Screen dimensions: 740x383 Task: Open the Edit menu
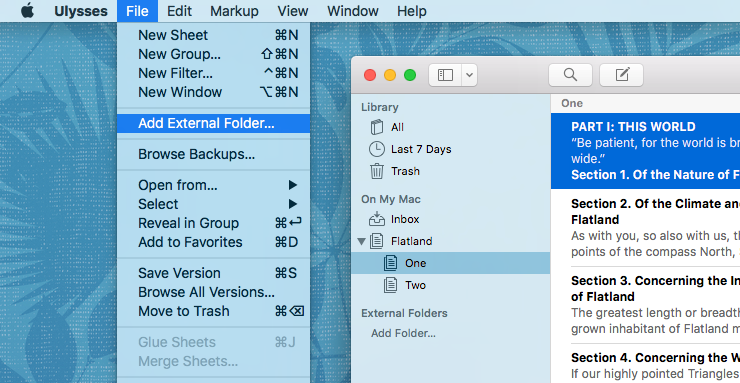click(x=179, y=11)
